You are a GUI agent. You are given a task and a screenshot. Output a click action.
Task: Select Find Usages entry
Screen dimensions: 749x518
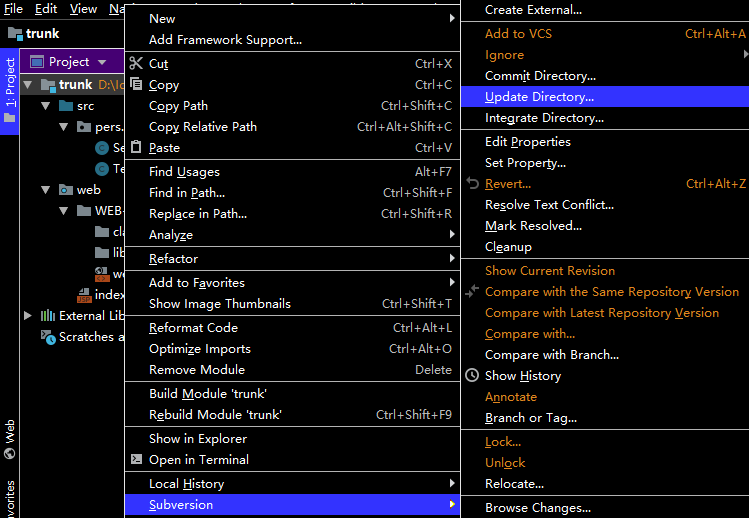click(x=292, y=172)
